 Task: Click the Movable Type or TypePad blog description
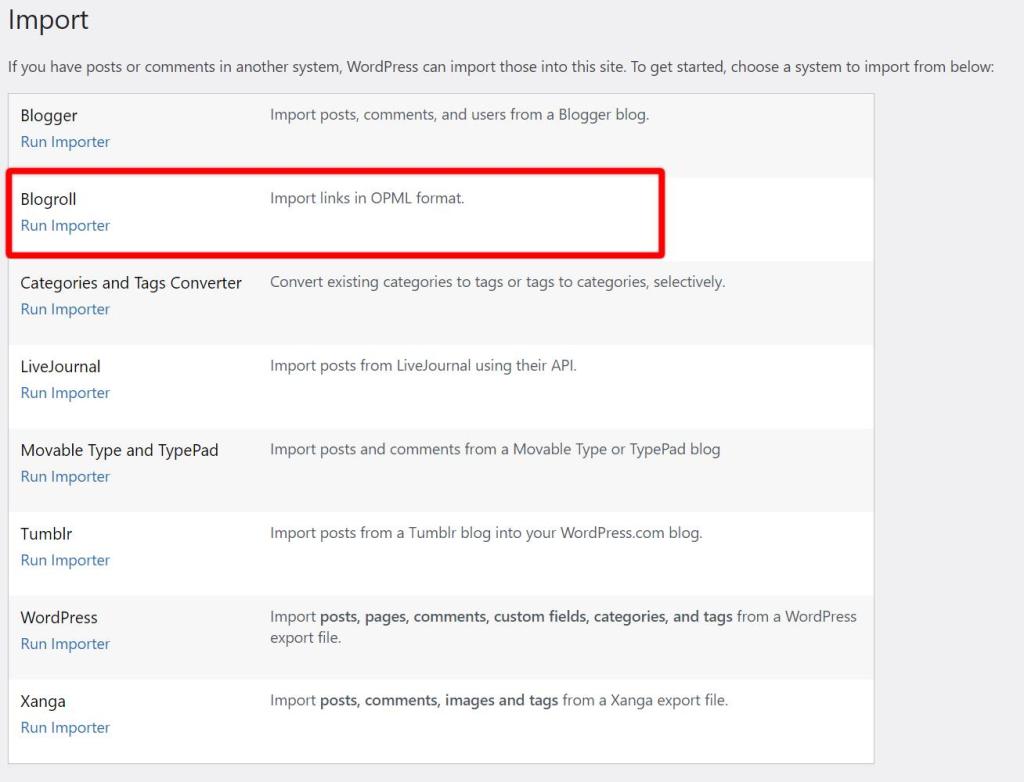(x=495, y=449)
